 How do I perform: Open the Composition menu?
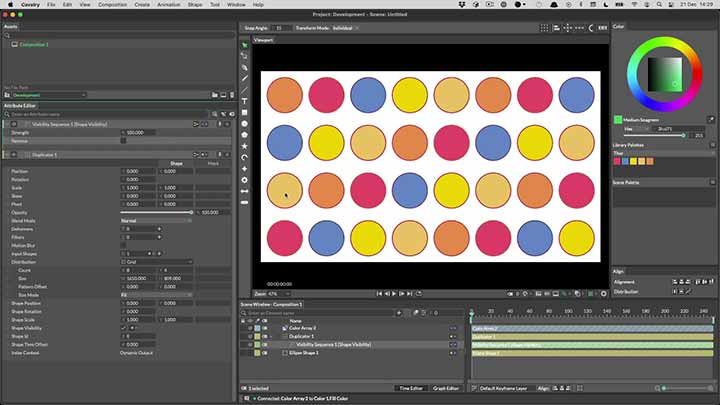click(112, 5)
